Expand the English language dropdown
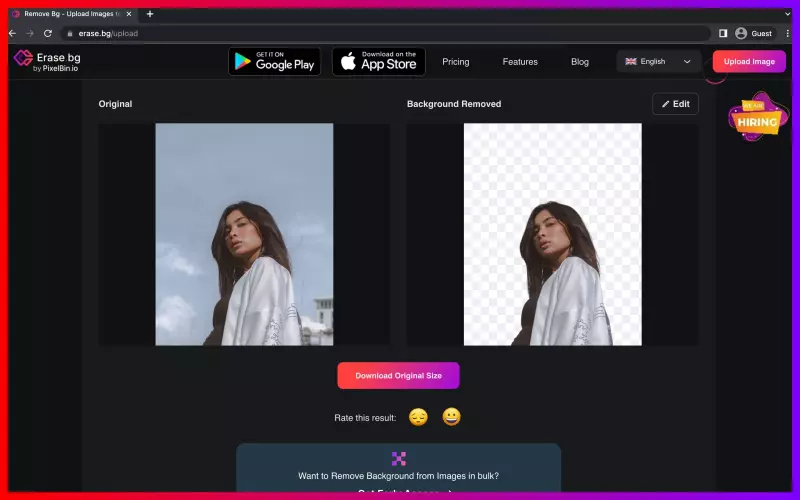Screen dimensions: 800x500 tap(658, 61)
